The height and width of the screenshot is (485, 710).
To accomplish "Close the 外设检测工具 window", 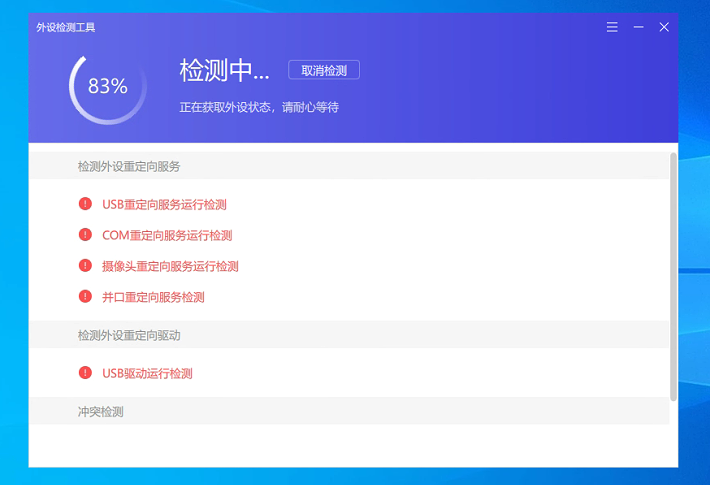I will (x=664, y=27).
